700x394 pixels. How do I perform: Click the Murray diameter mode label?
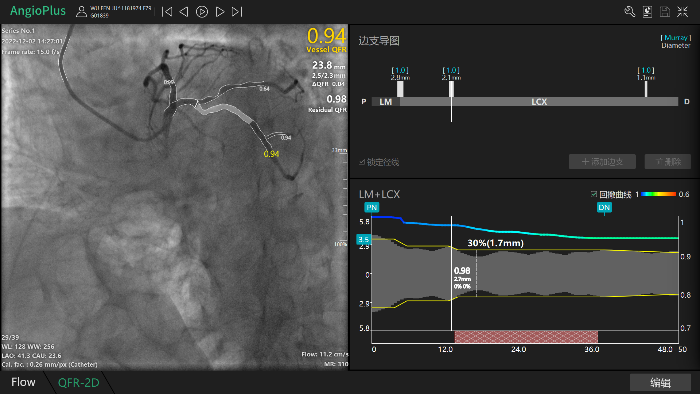coord(676,37)
